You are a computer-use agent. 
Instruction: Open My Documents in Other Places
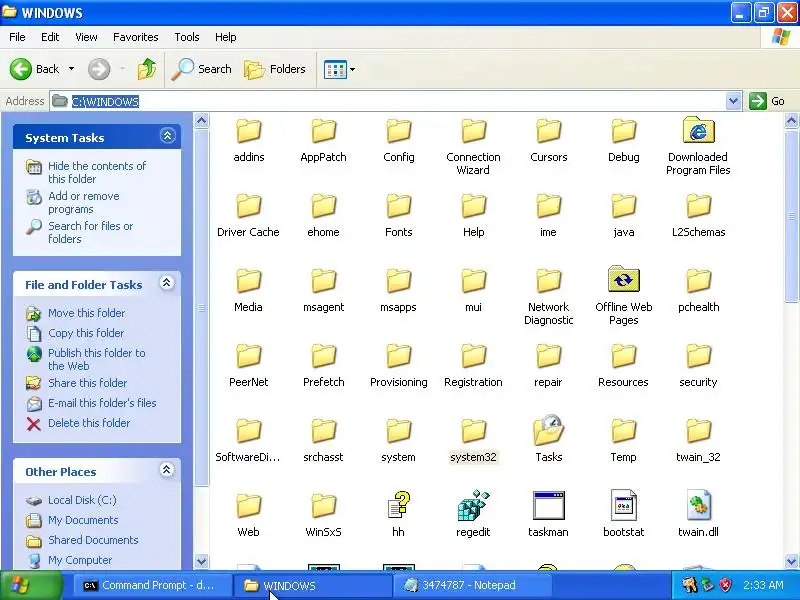pos(83,520)
